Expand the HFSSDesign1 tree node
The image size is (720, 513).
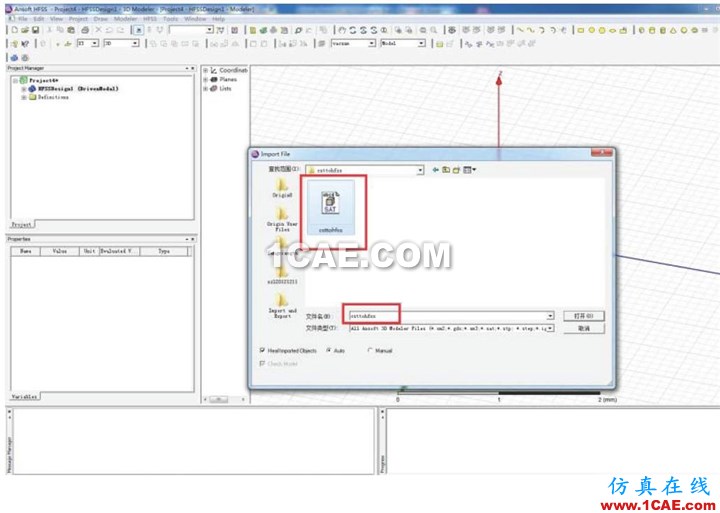(x=24, y=89)
